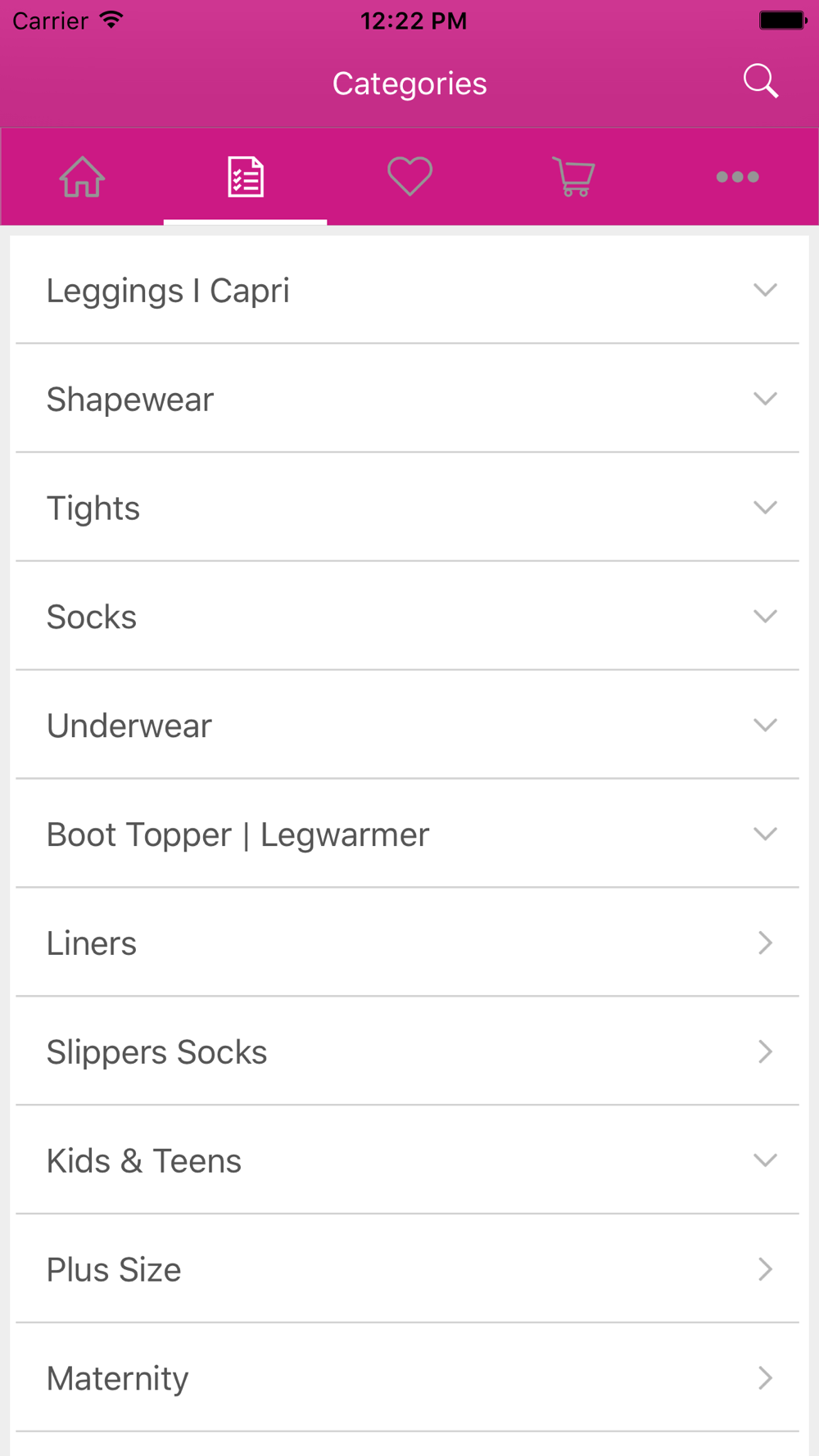
Task: Open the shopping cart icon
Action: (x=573, y=176)
